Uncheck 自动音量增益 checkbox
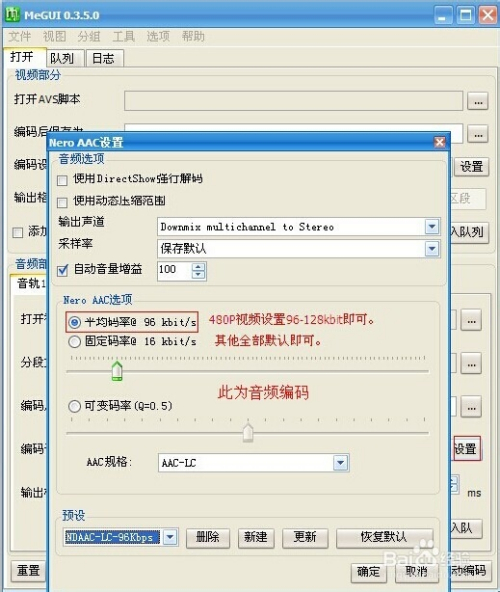This screenshot has height=592, width=500. pos(62,270)
